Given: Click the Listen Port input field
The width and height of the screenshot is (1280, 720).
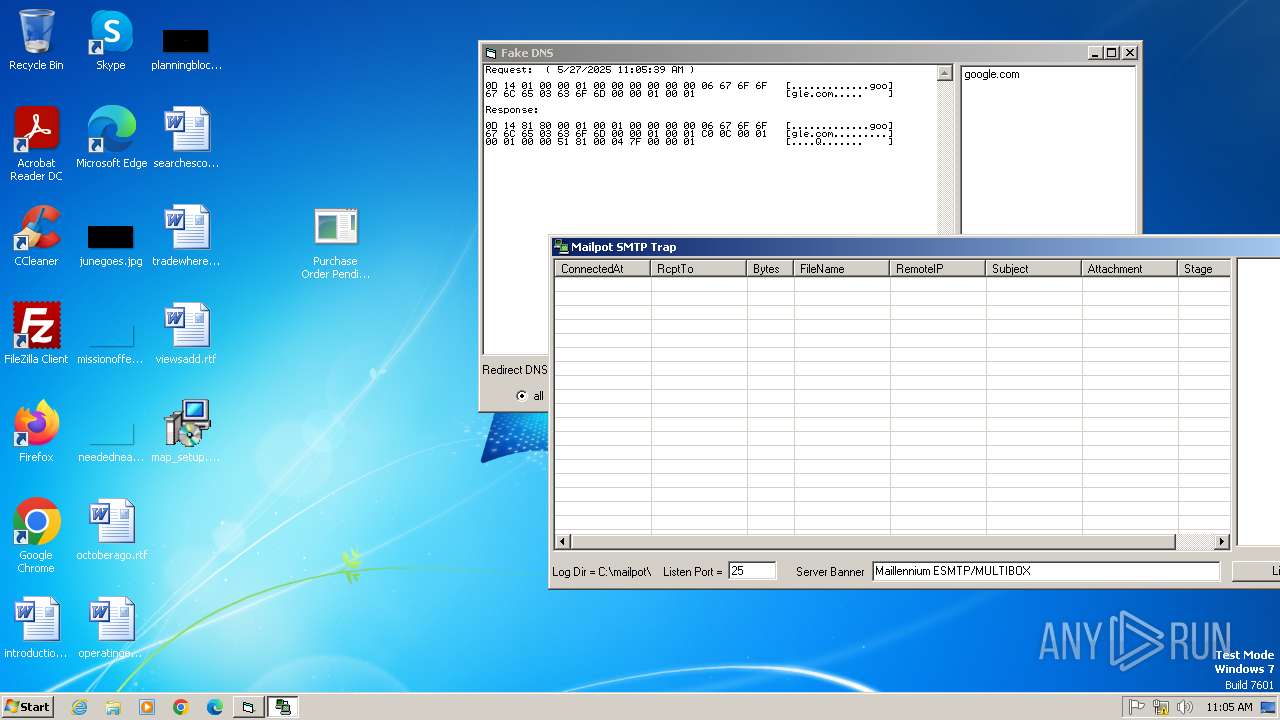Looking at the screenshot, I should click(752, 571).
